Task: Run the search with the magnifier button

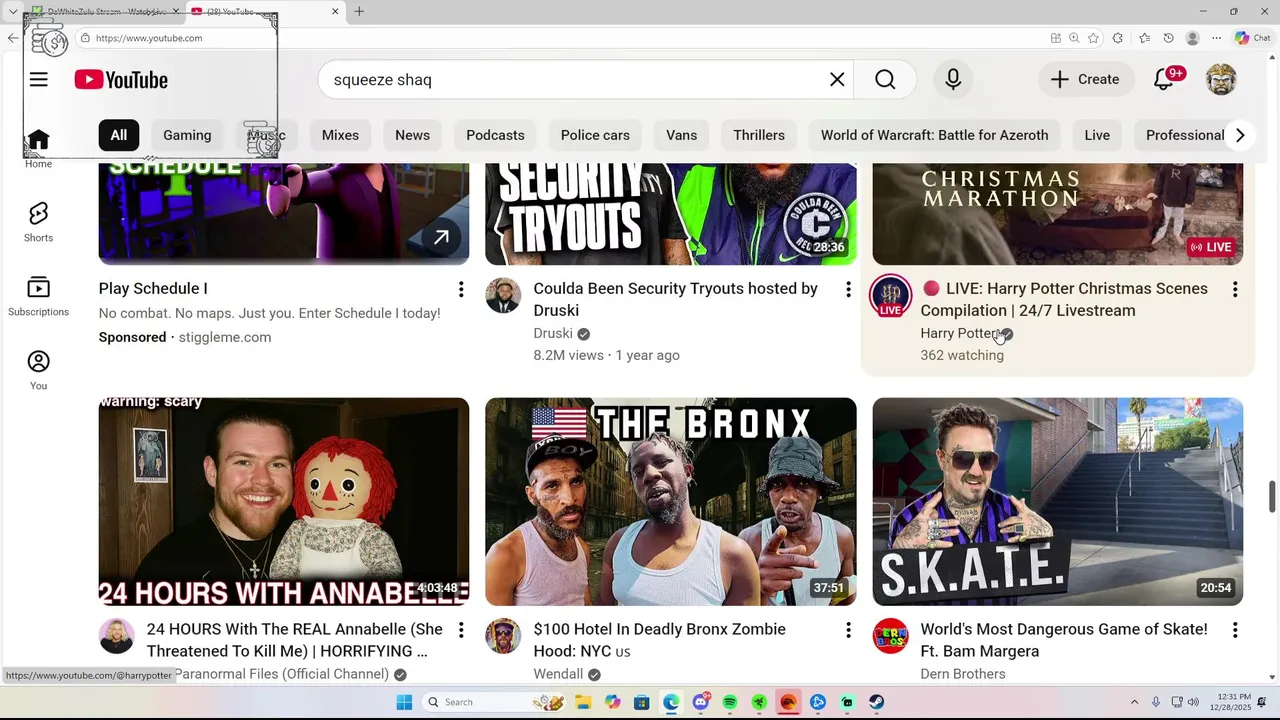Action: click(x=885, y=80)
